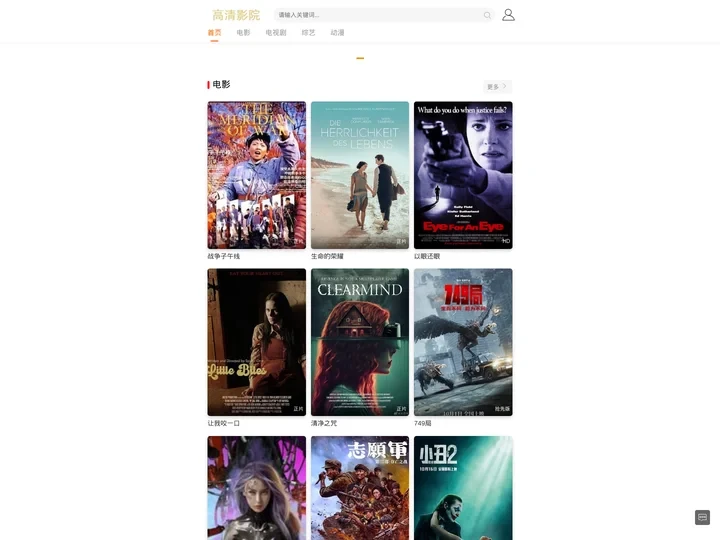720x540 pixels.
Task: Open the 志愿军 movie poster
Action: click(x=360, y=488)
